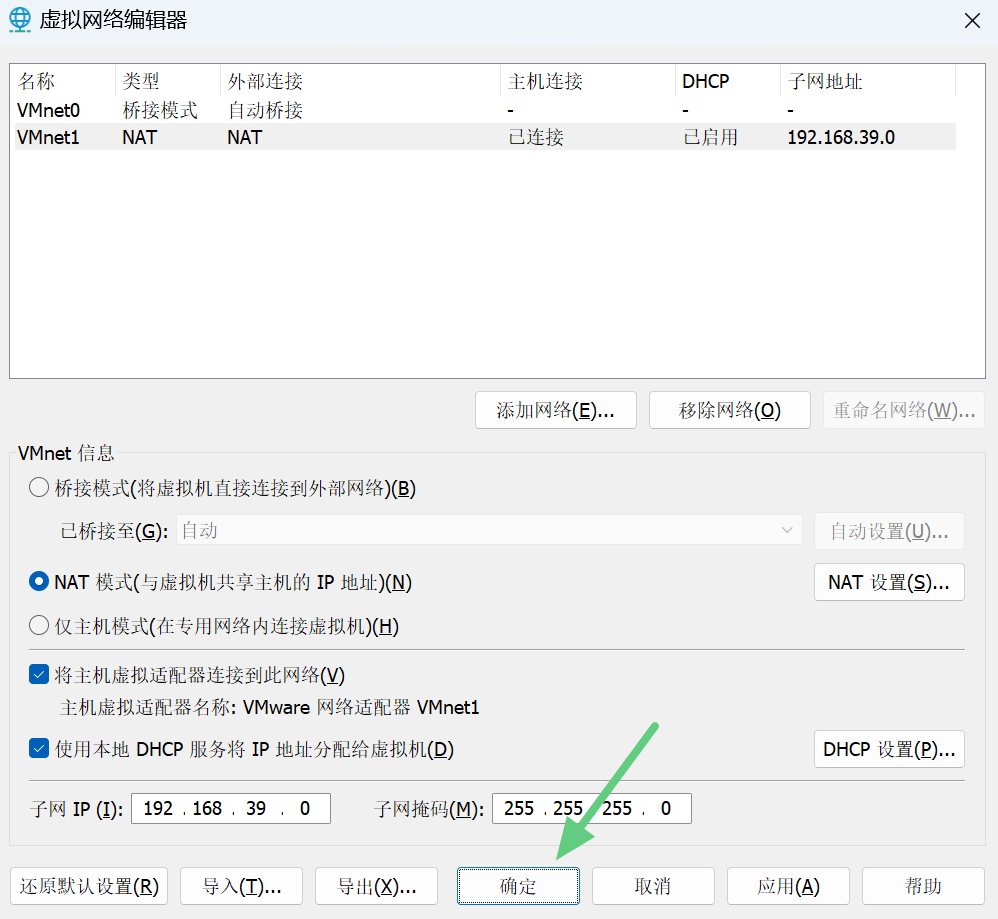Click the 192.168.39.0 subnet address cell

pos(841,137)
